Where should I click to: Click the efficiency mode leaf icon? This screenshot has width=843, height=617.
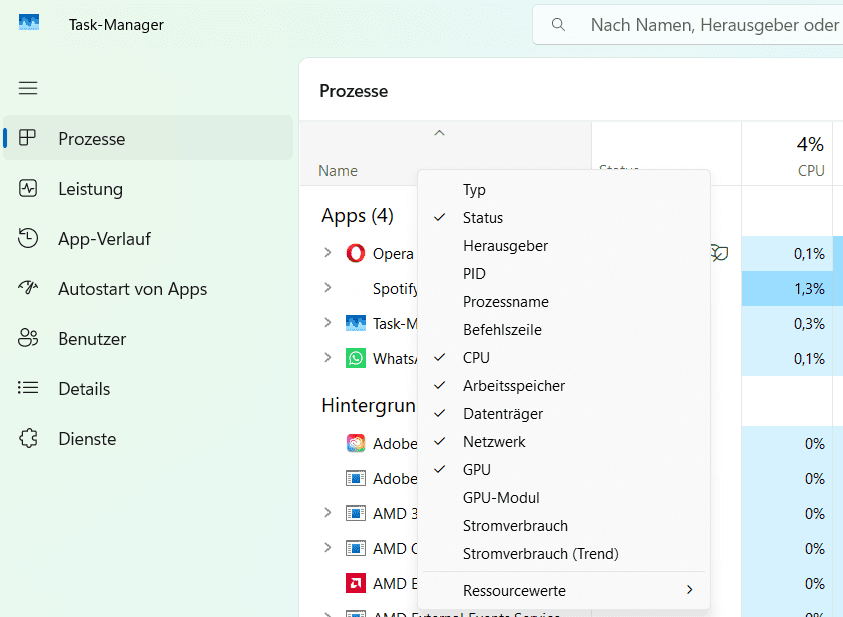coord(719,253)
